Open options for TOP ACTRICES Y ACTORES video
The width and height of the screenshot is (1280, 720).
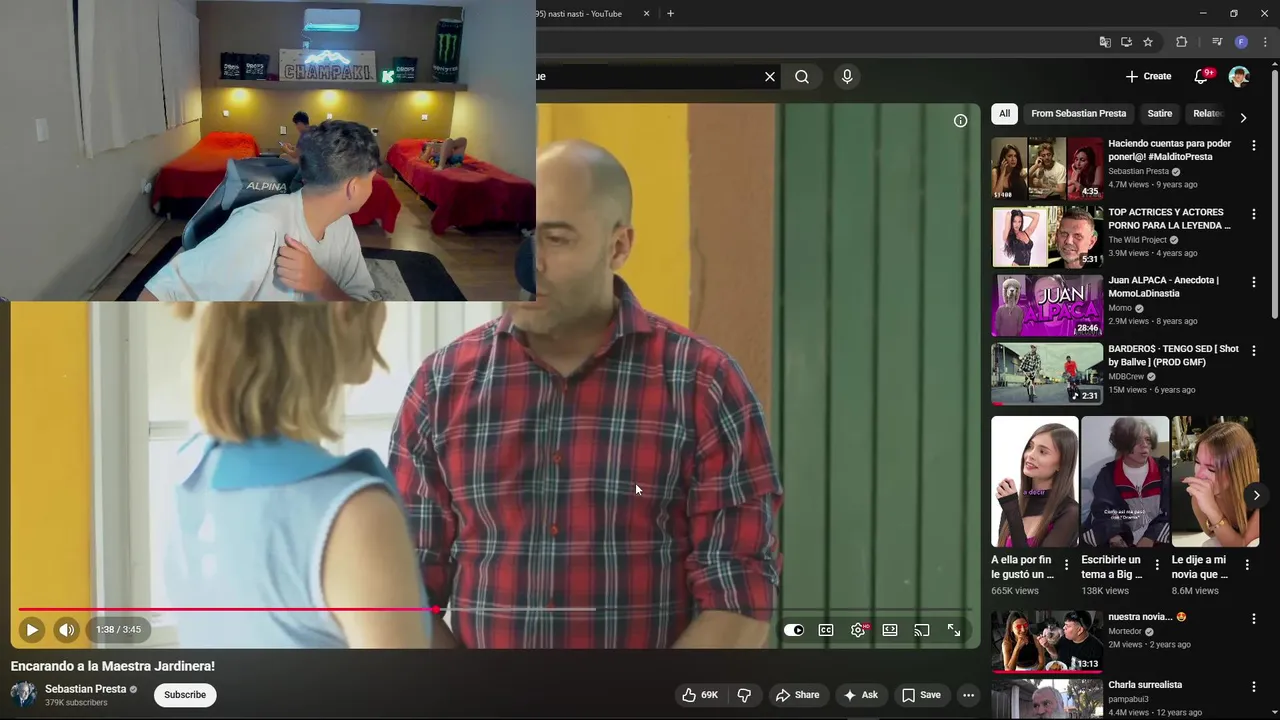pyautogui.click(x=1254, y=214)
